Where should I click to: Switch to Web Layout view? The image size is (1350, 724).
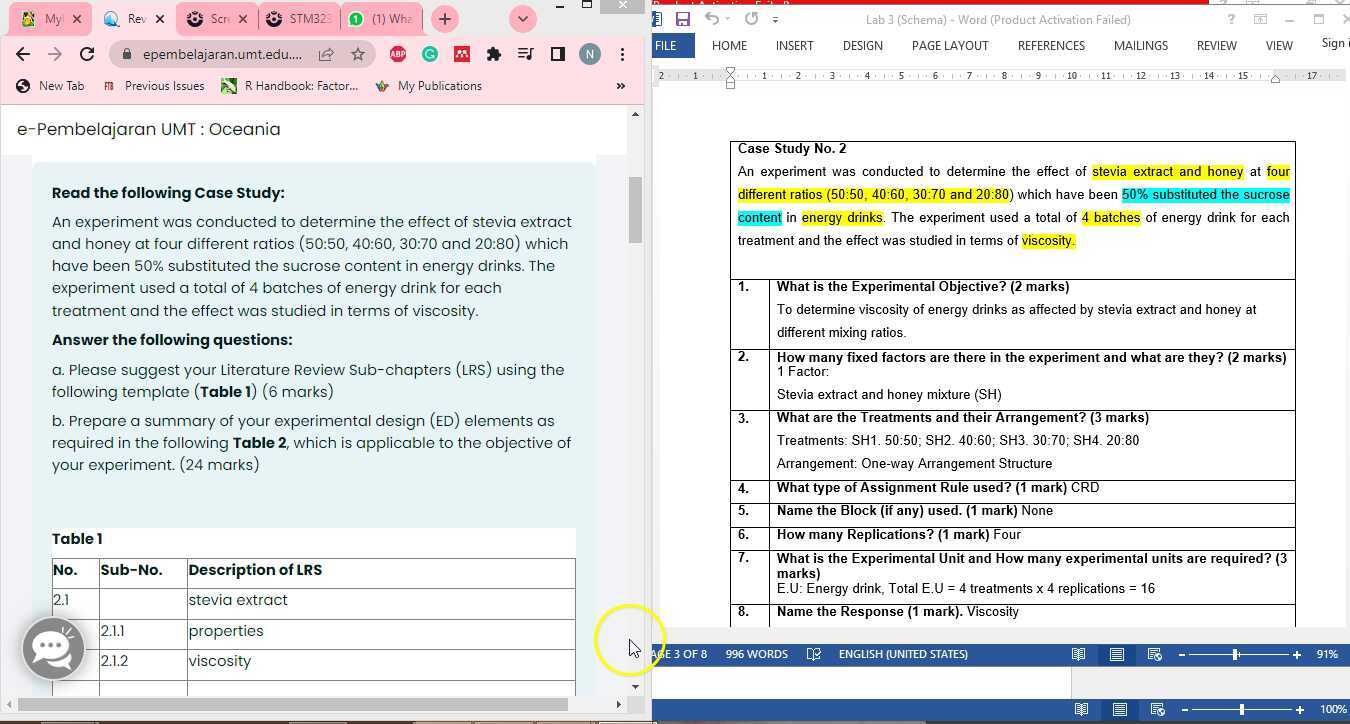pos(1155,654)
